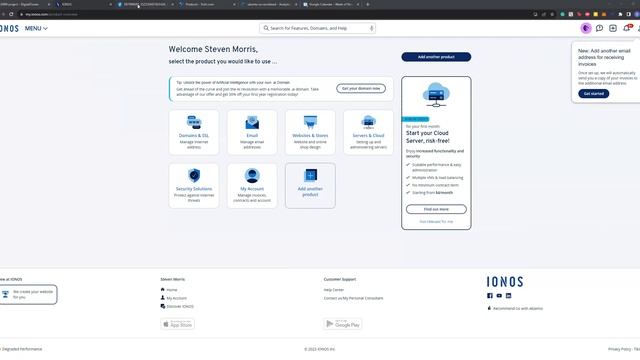
Task: Reload the page with browser refresh button
Action: coord(11,14)
